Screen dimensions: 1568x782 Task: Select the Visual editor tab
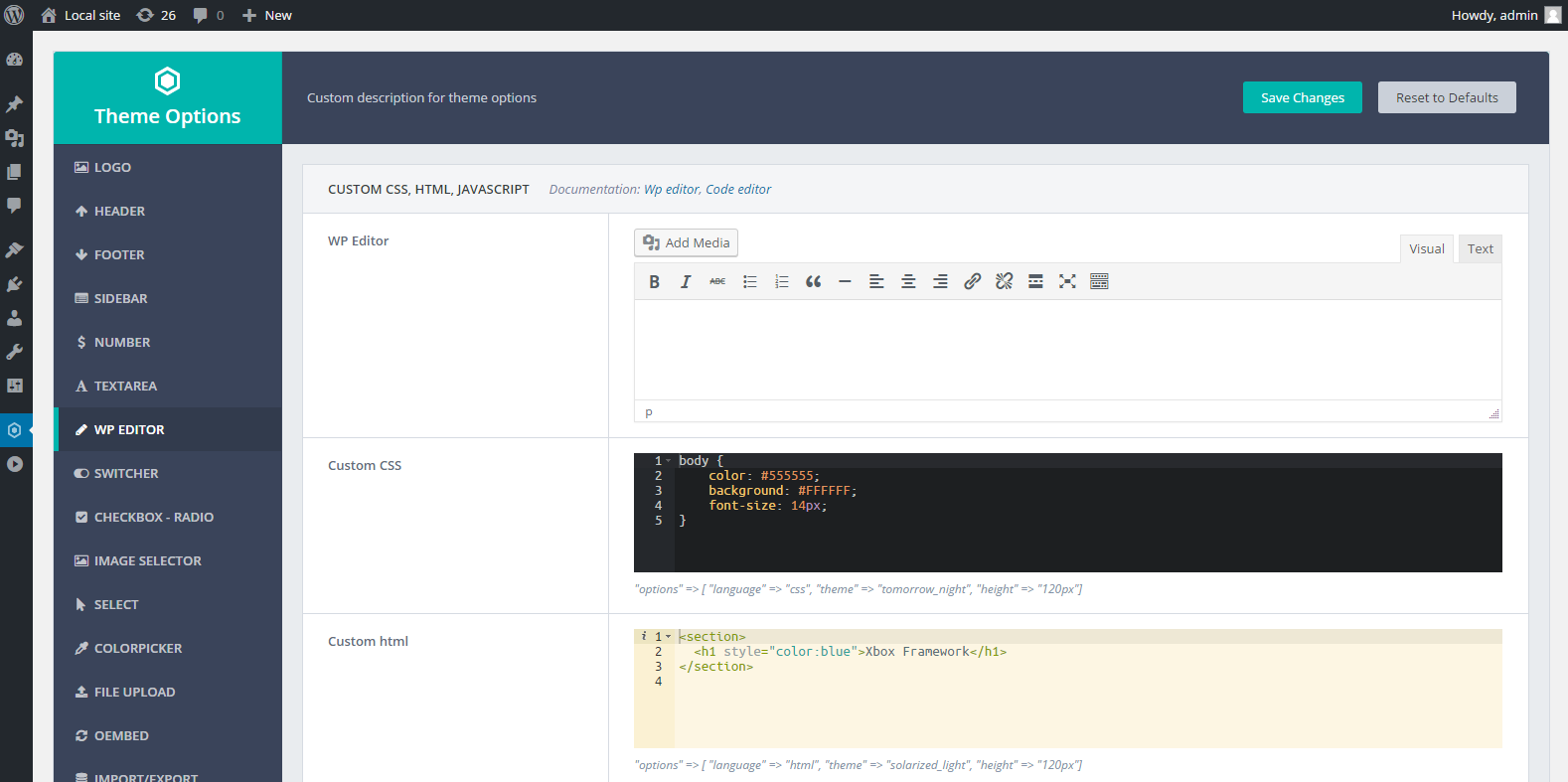click(1426, 249)
